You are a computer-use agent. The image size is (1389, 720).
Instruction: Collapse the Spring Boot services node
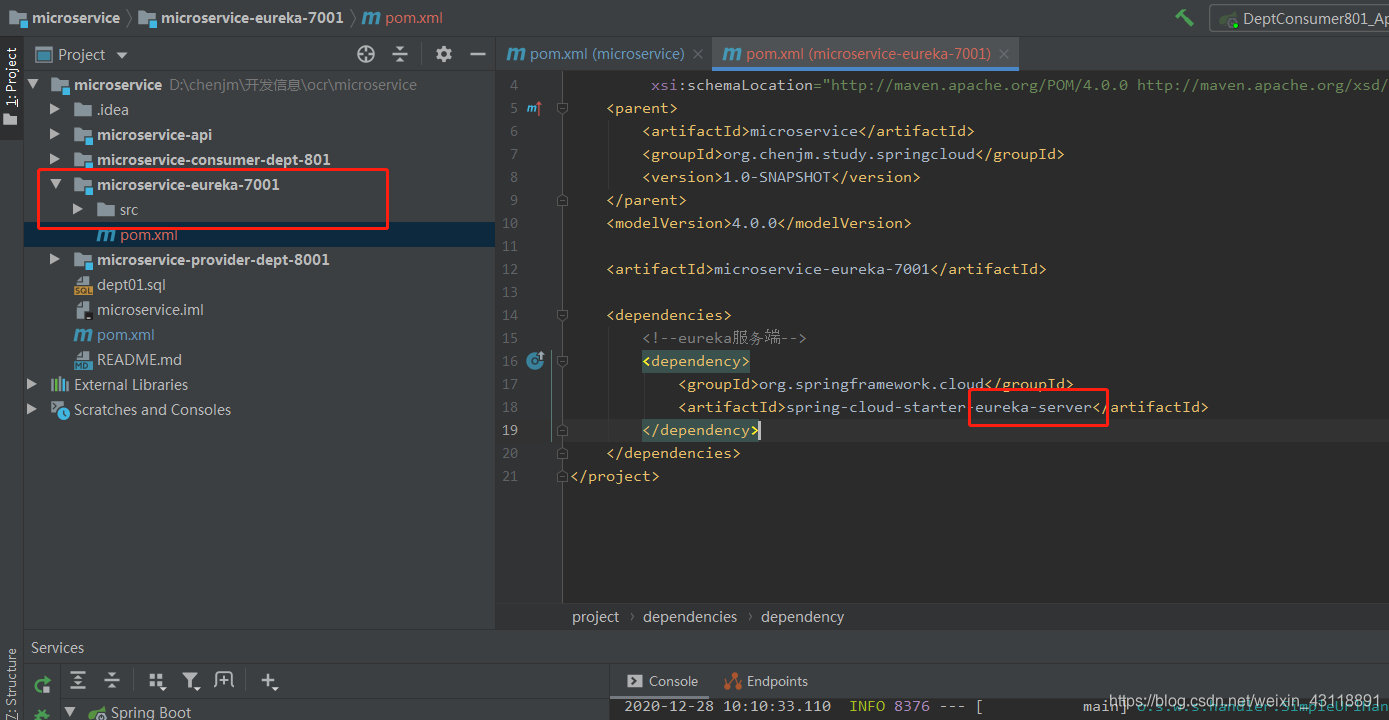tap(70, 712)
